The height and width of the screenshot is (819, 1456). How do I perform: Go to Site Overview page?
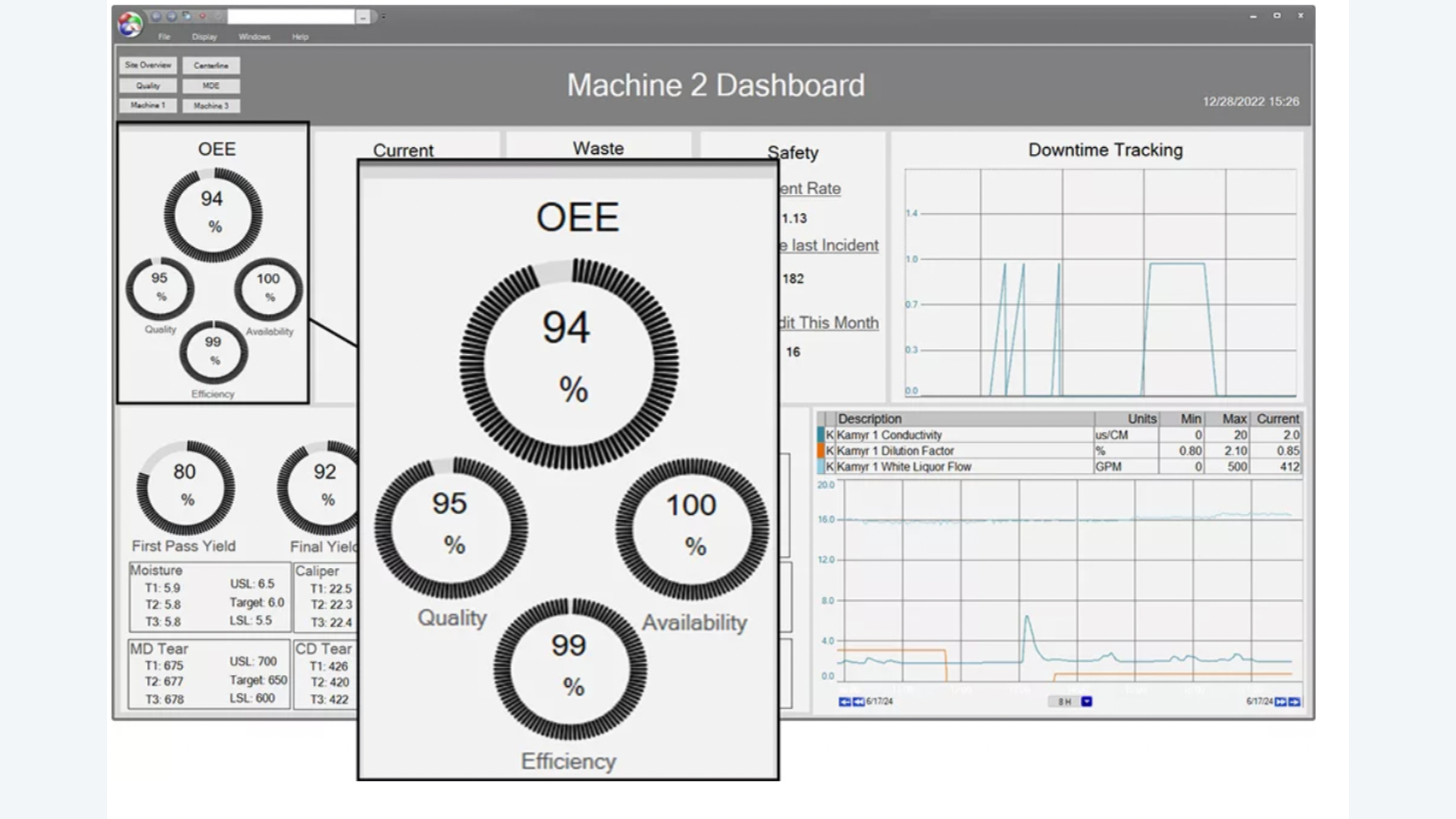coord(148,65)
